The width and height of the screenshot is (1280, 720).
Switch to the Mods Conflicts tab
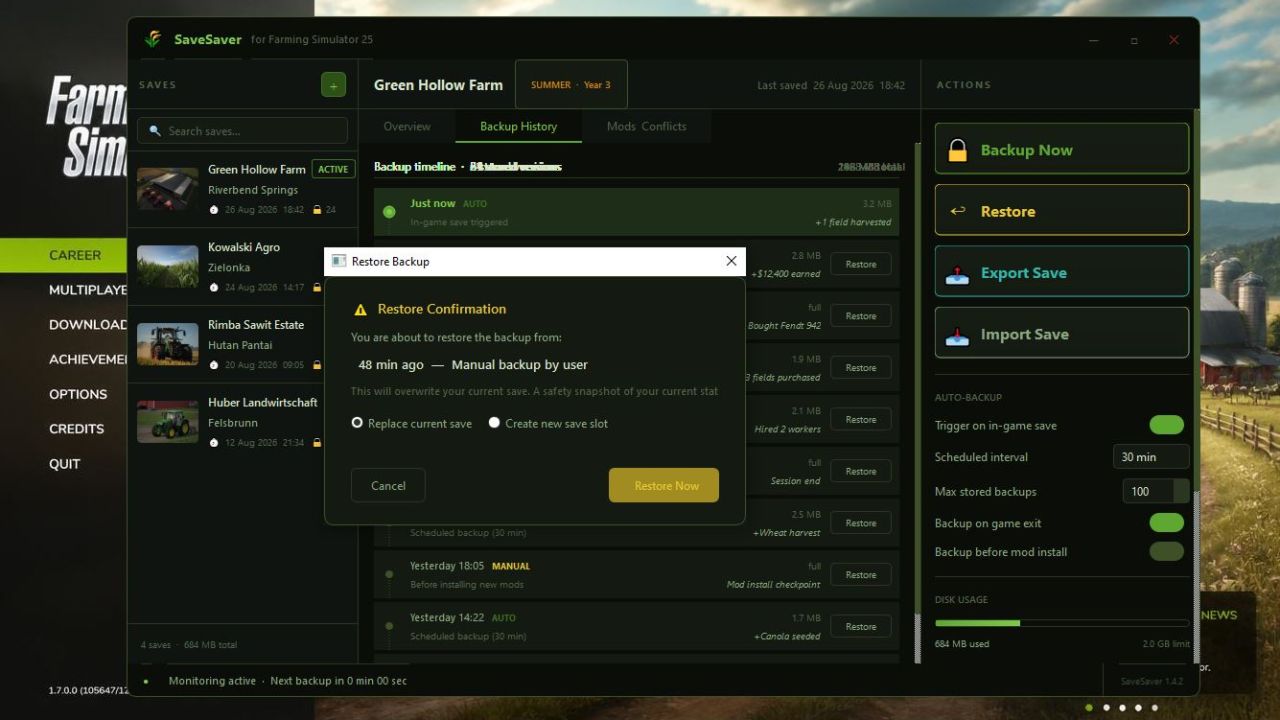pyautogui.click(x=646, y=127)
